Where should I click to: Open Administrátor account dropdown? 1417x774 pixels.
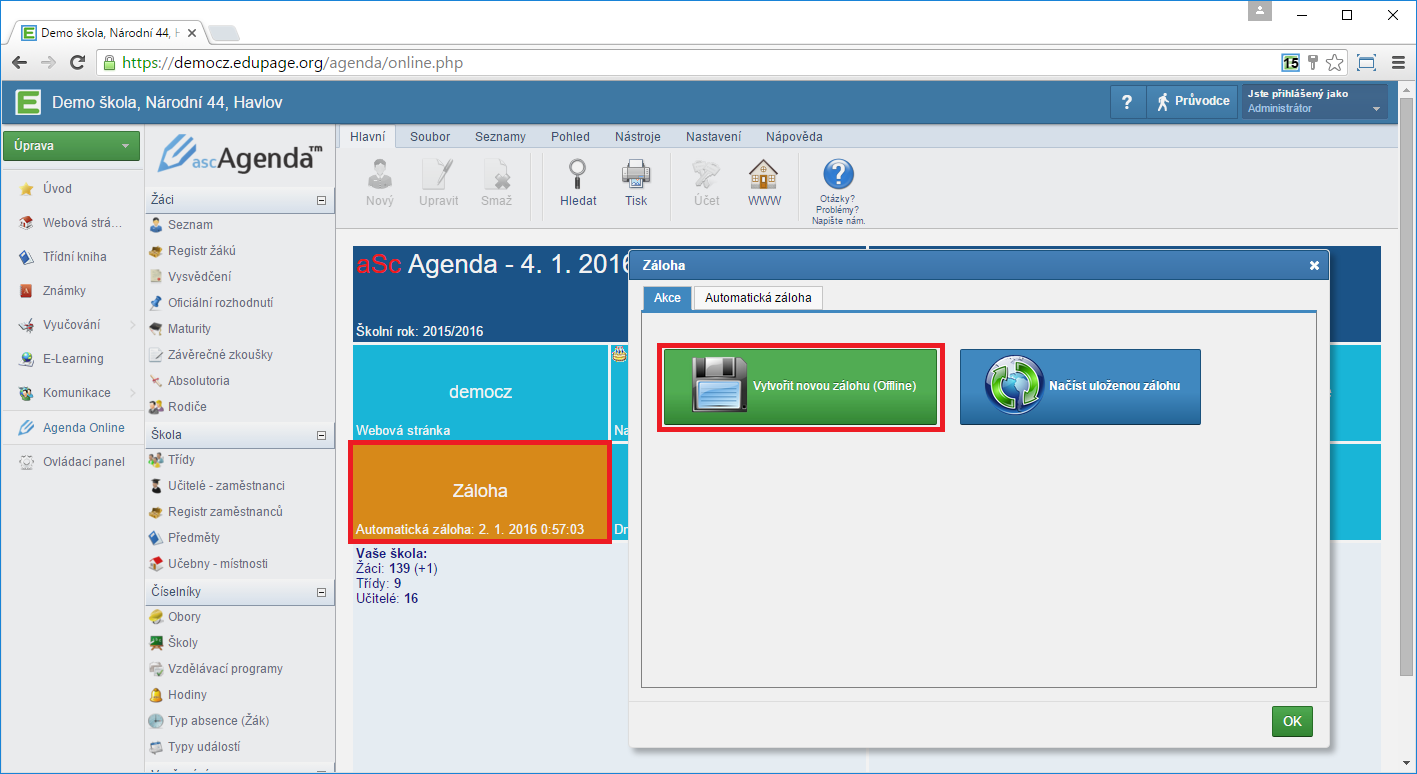1314,101
